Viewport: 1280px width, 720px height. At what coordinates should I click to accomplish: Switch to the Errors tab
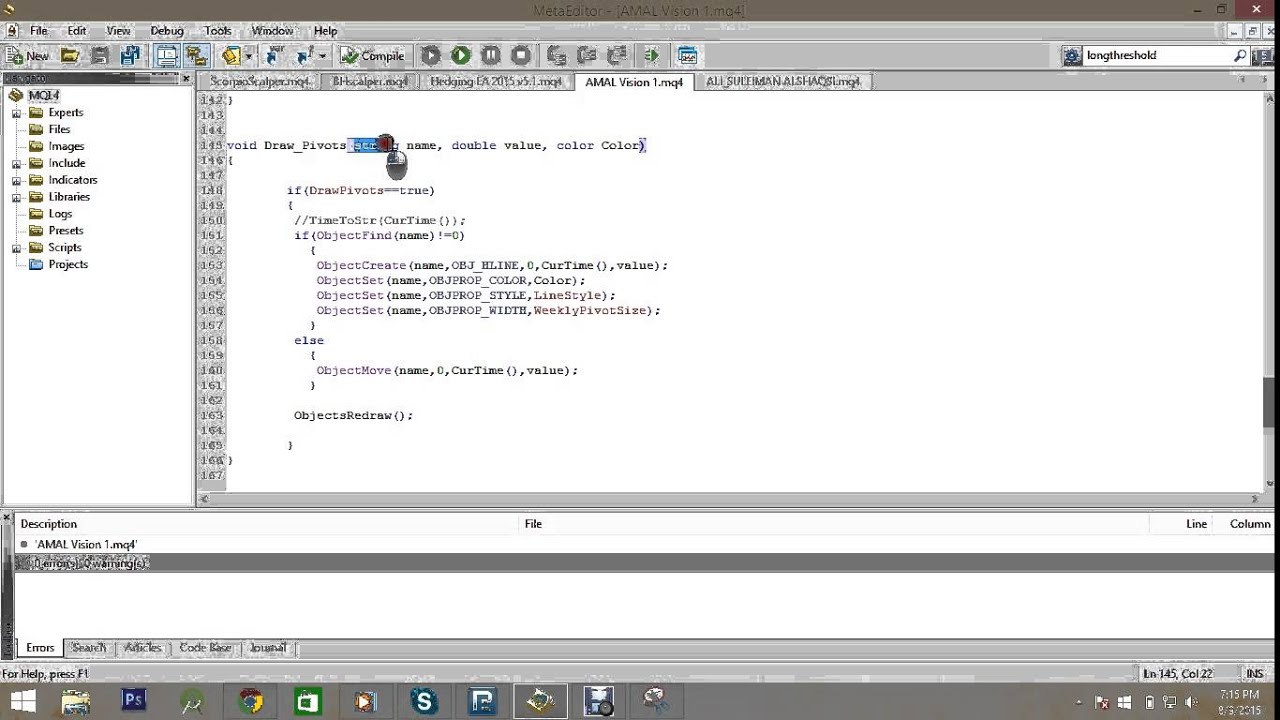pos(40,648)
